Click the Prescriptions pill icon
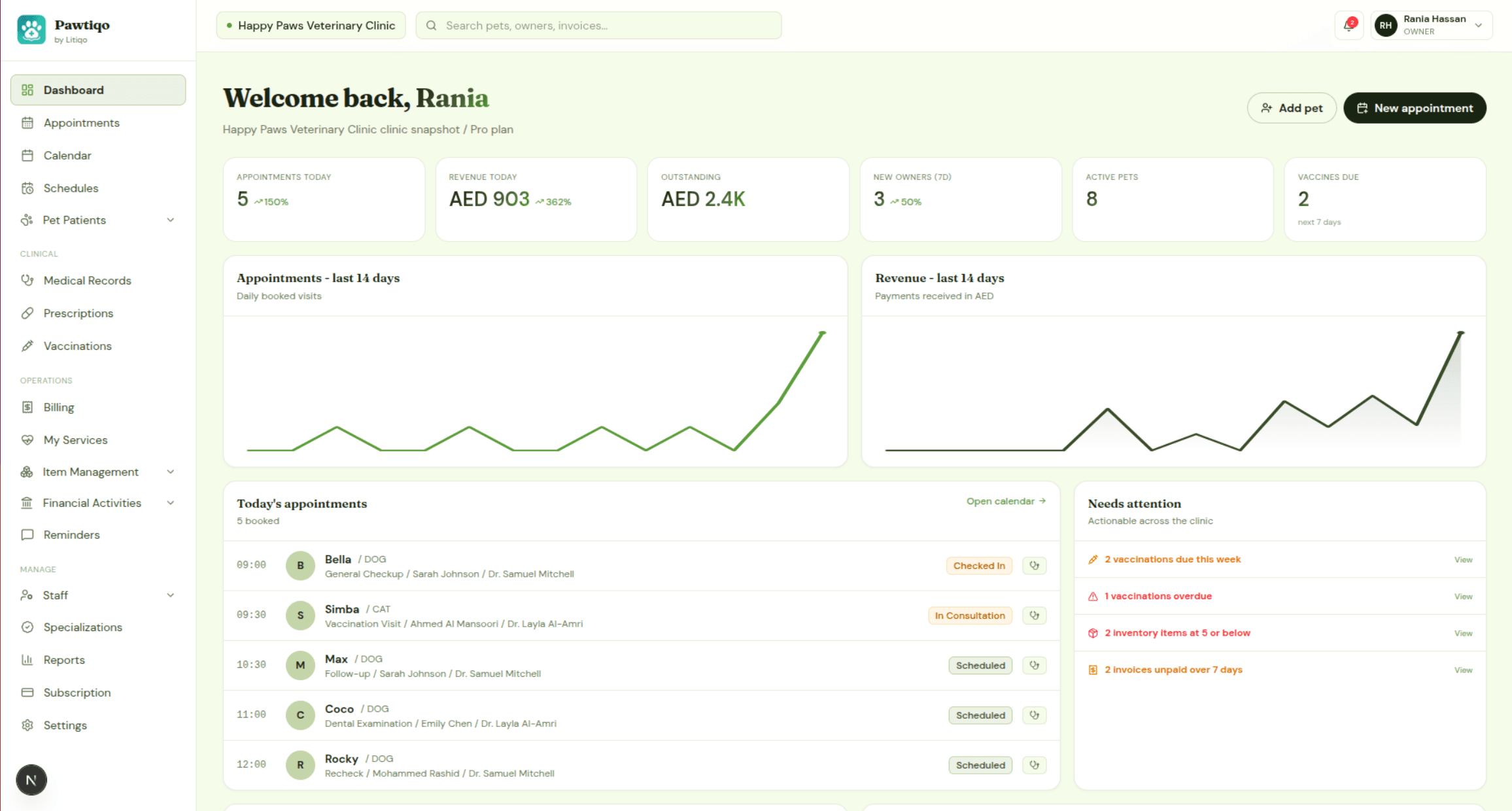1512x811 pixels. click(x=27, y=313)
